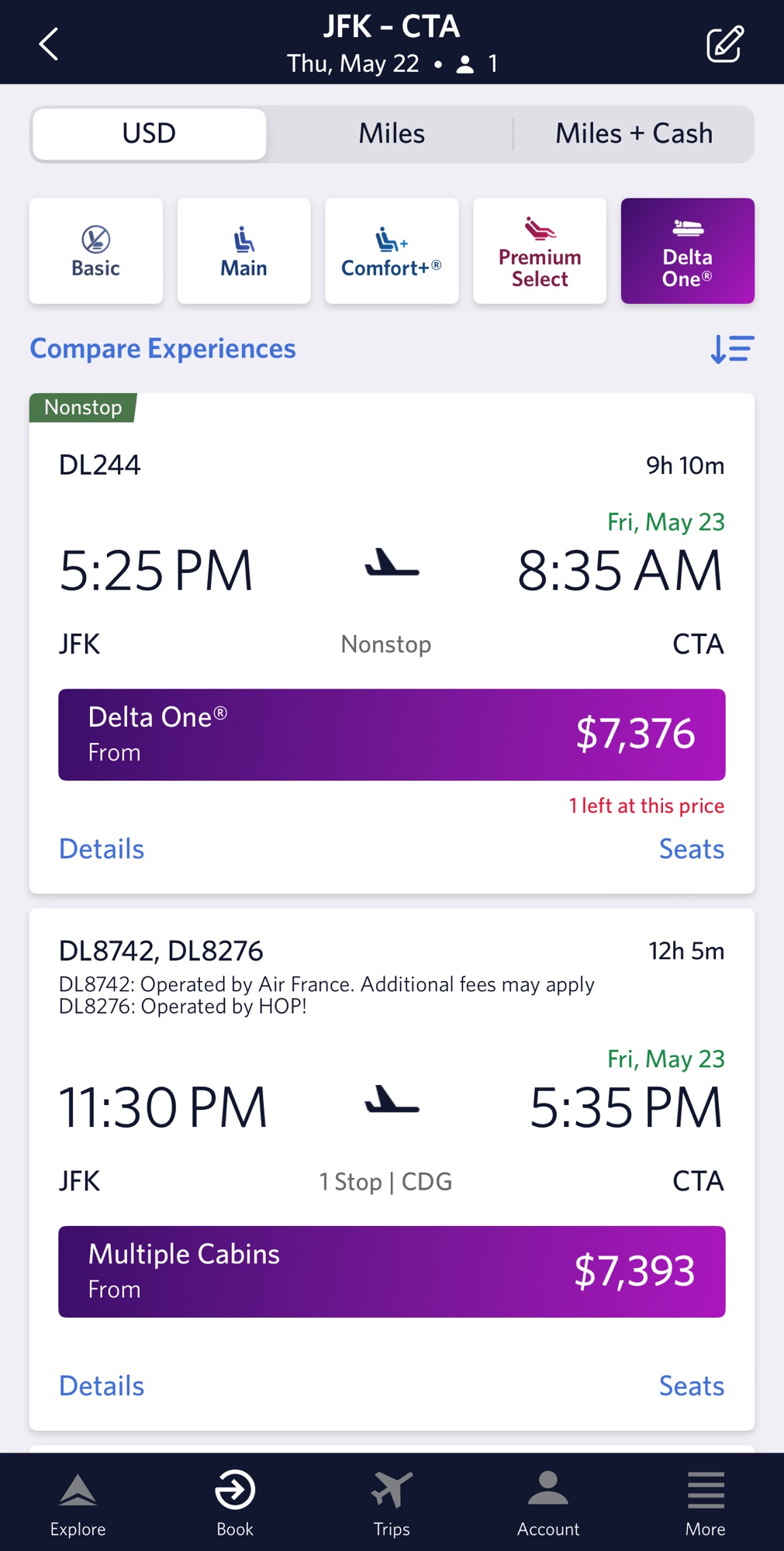
Task: Switch price display to Miles
Action: 392,134
